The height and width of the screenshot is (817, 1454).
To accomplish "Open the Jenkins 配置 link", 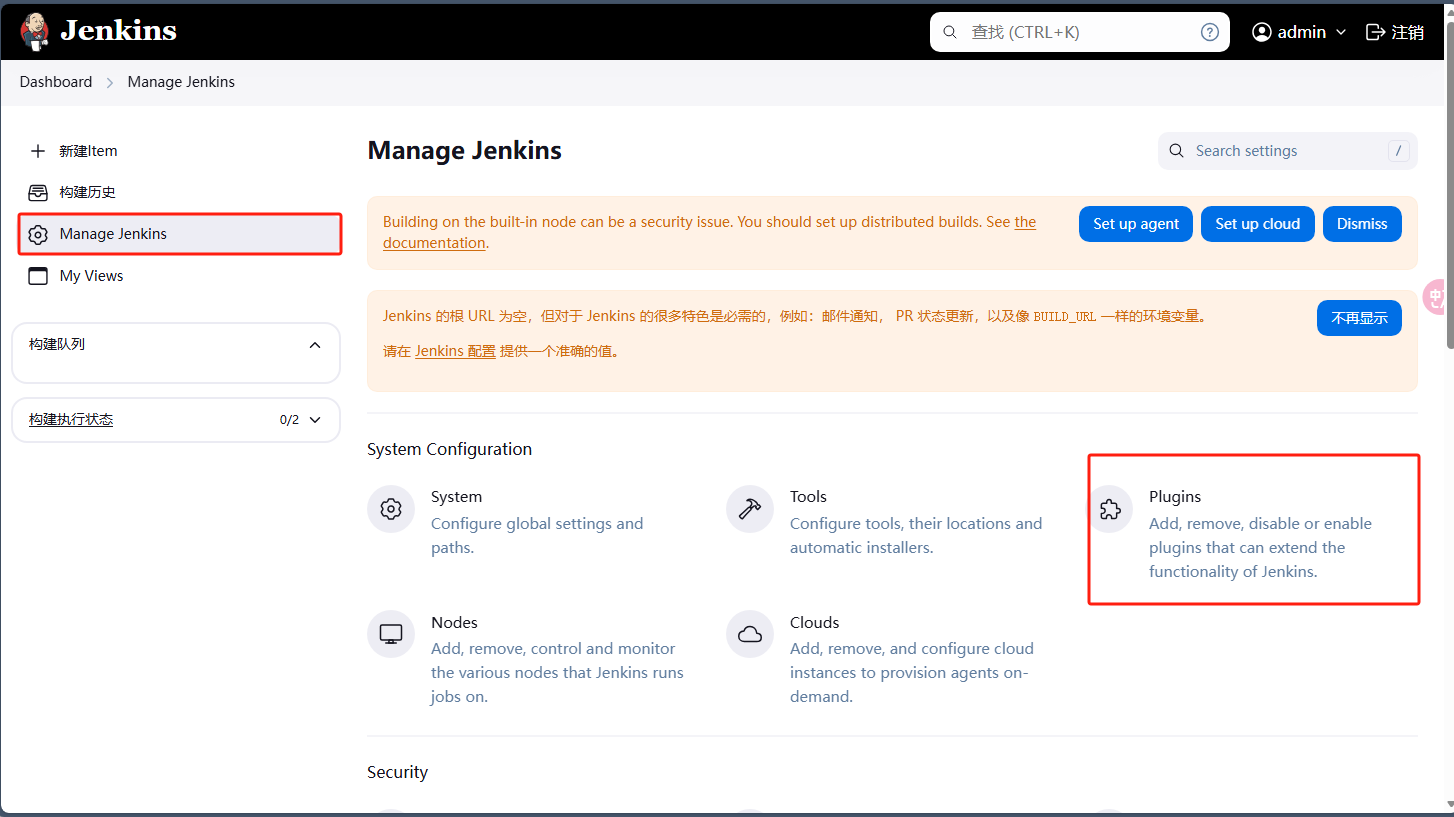I will 455,351.
